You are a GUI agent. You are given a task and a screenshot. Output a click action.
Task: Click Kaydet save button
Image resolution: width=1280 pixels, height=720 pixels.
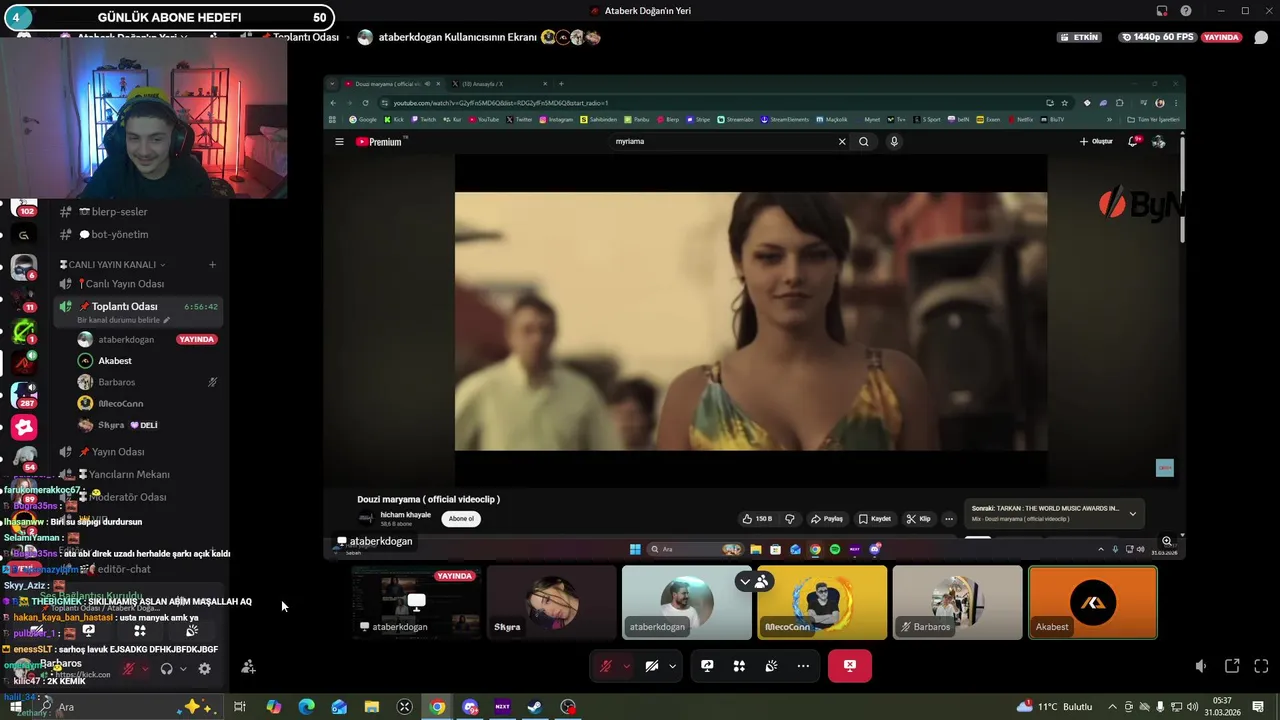[x=875, y=519]
